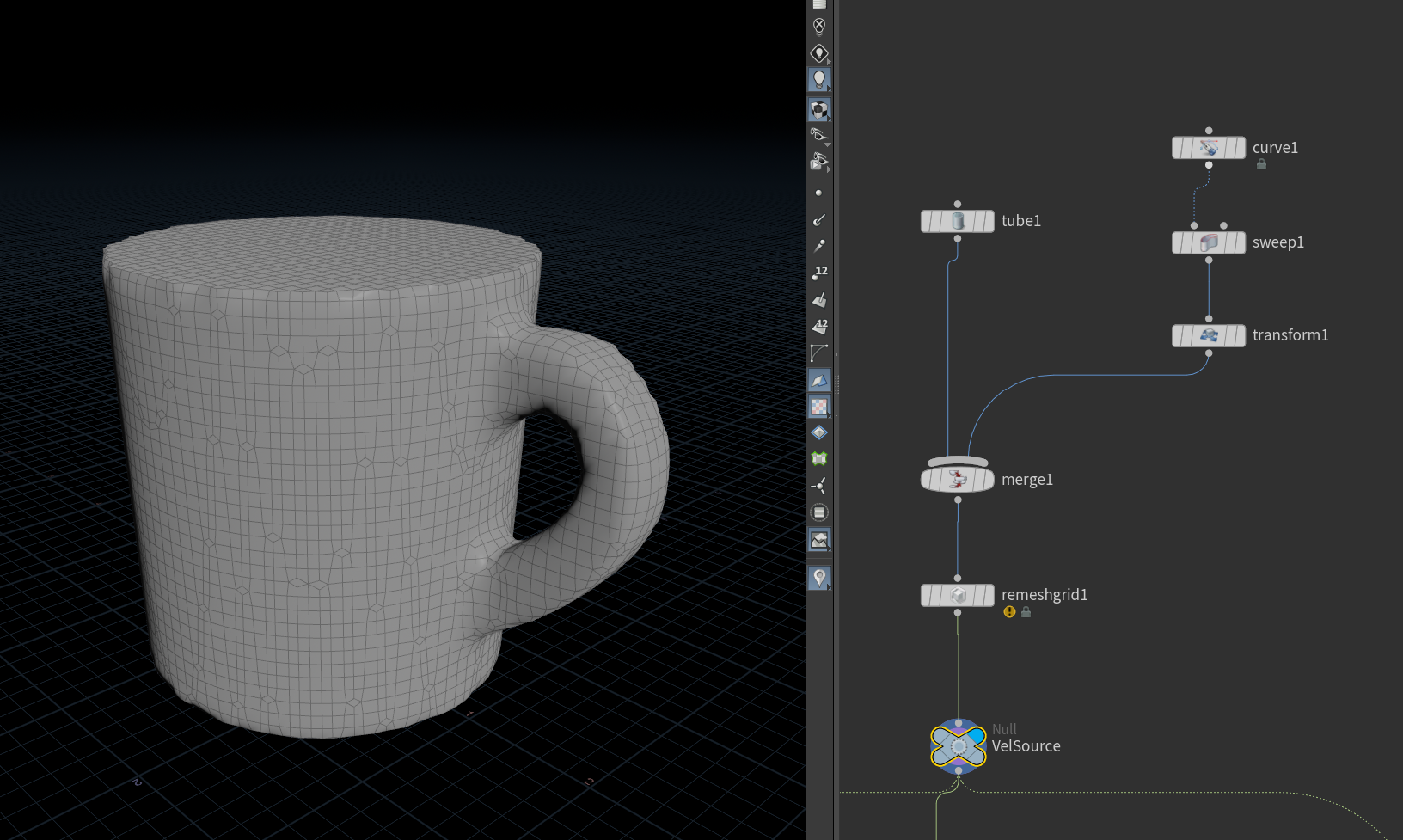Click the warning badge under remeshgrid1
The height and width of the screenshot is (840, 1403).
pos(1009,612)
